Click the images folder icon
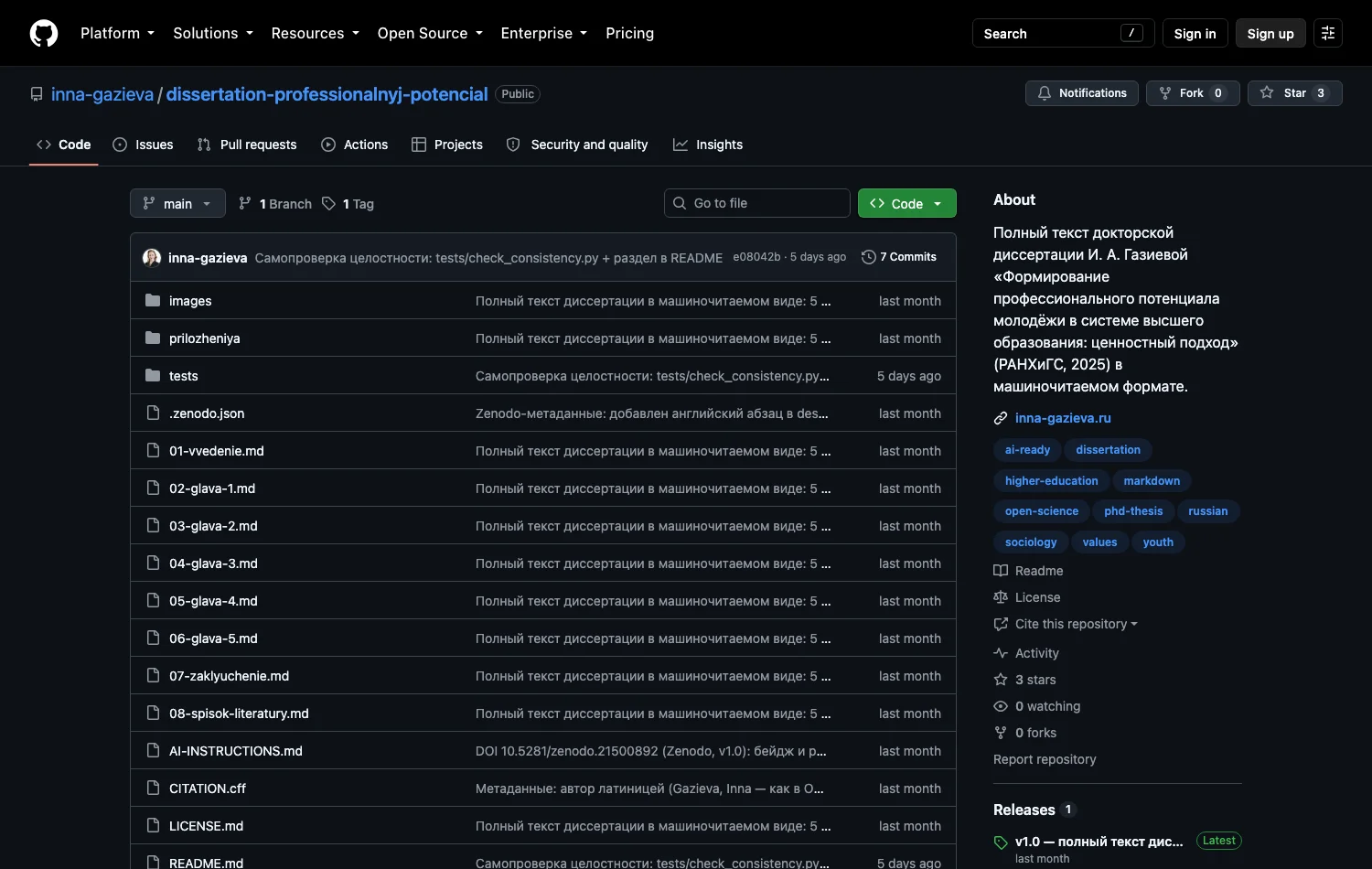Image resolution: width=1372 pixels, height=869 pixels. point(153,300)
